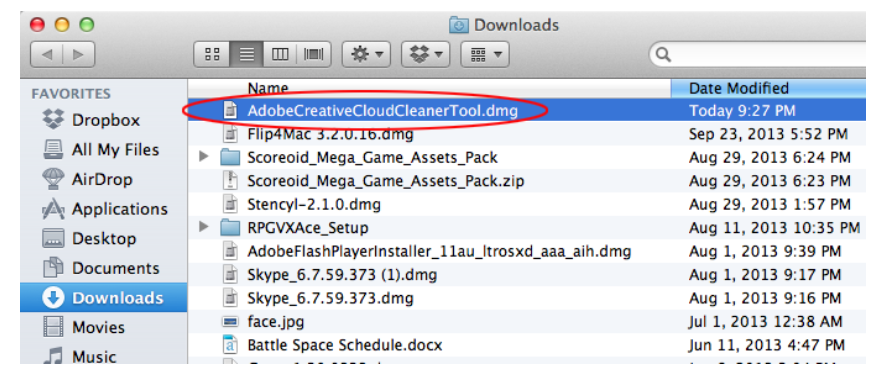Click the Sep 23, 2013 5:52 PM date
This screenshot has width=875, height=371.
768,134
